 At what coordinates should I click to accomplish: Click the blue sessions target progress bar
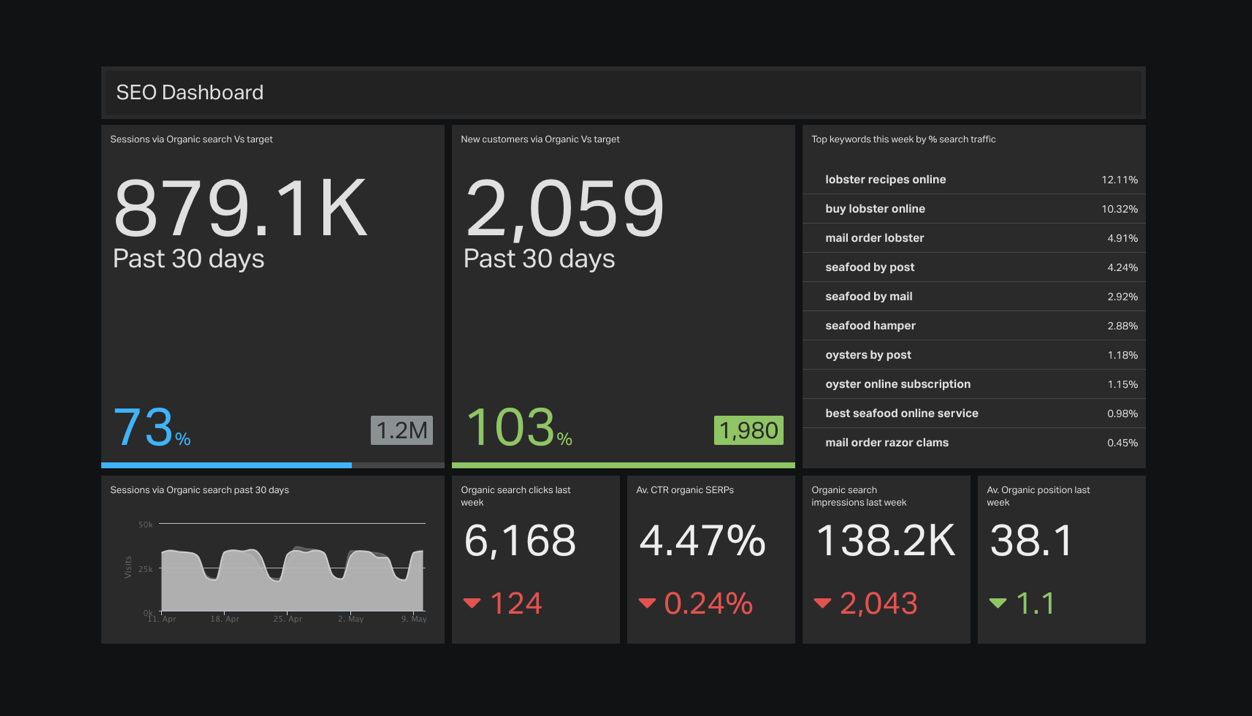pyautogui.click(x=226, y=465)
